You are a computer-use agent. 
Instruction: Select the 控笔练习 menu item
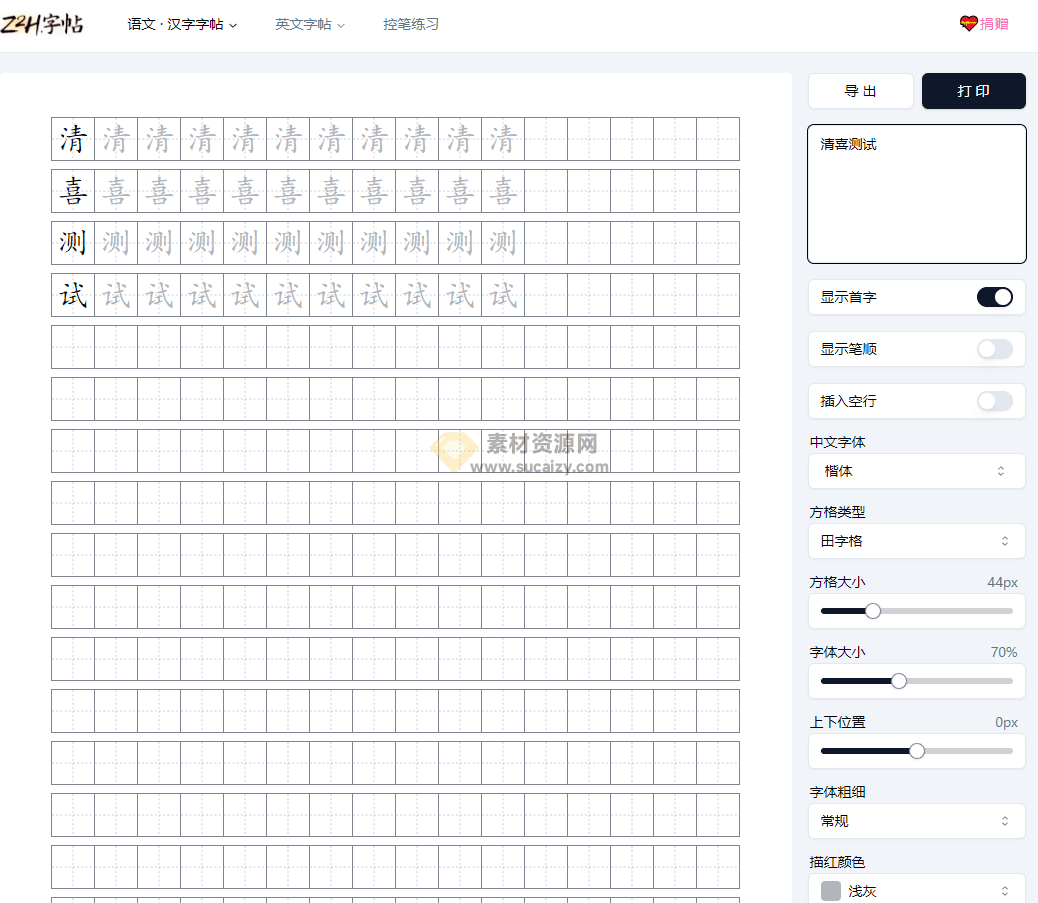pyautogui.click(x=410, y=23)
